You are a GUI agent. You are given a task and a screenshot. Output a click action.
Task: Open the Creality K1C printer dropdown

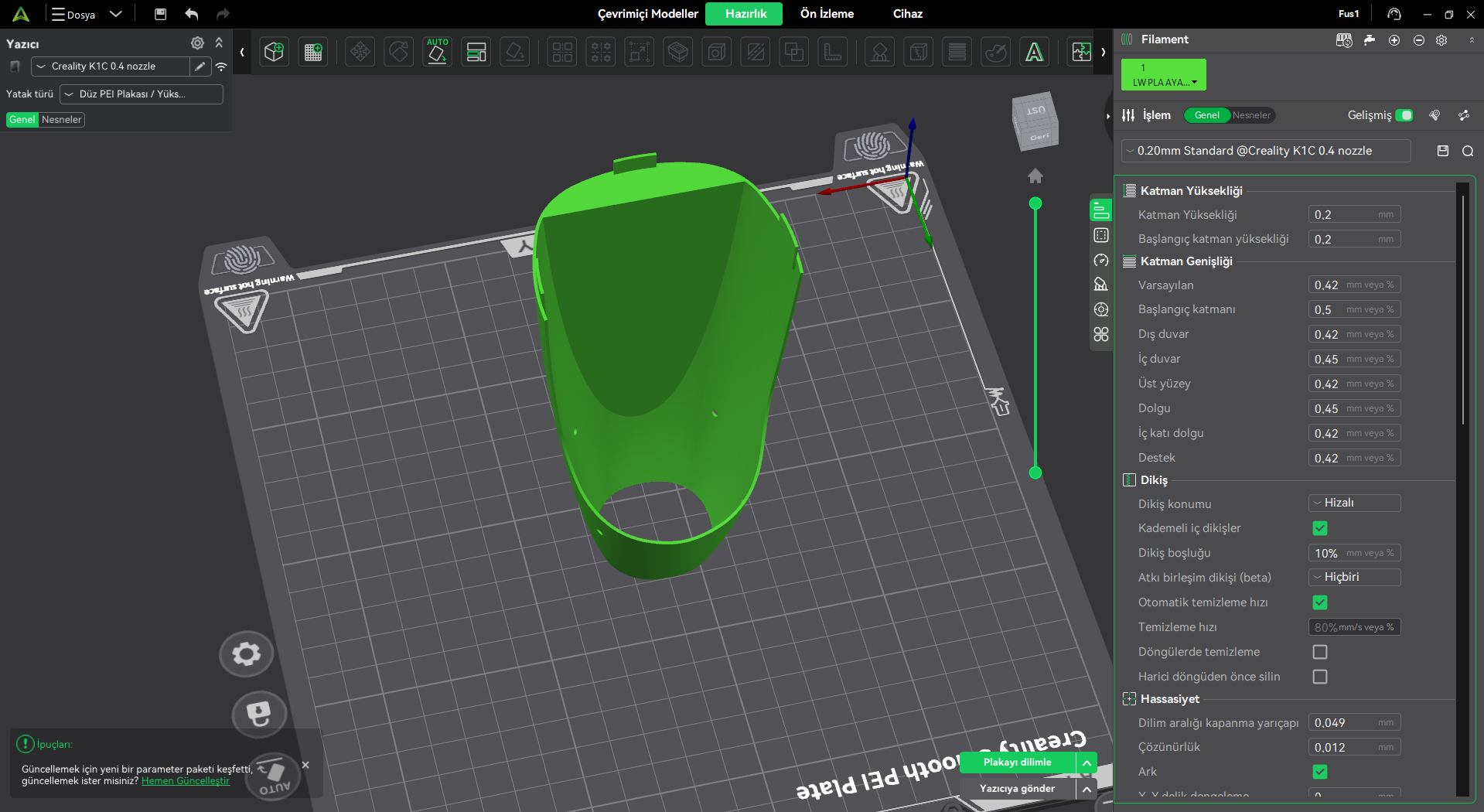point(110,67)
